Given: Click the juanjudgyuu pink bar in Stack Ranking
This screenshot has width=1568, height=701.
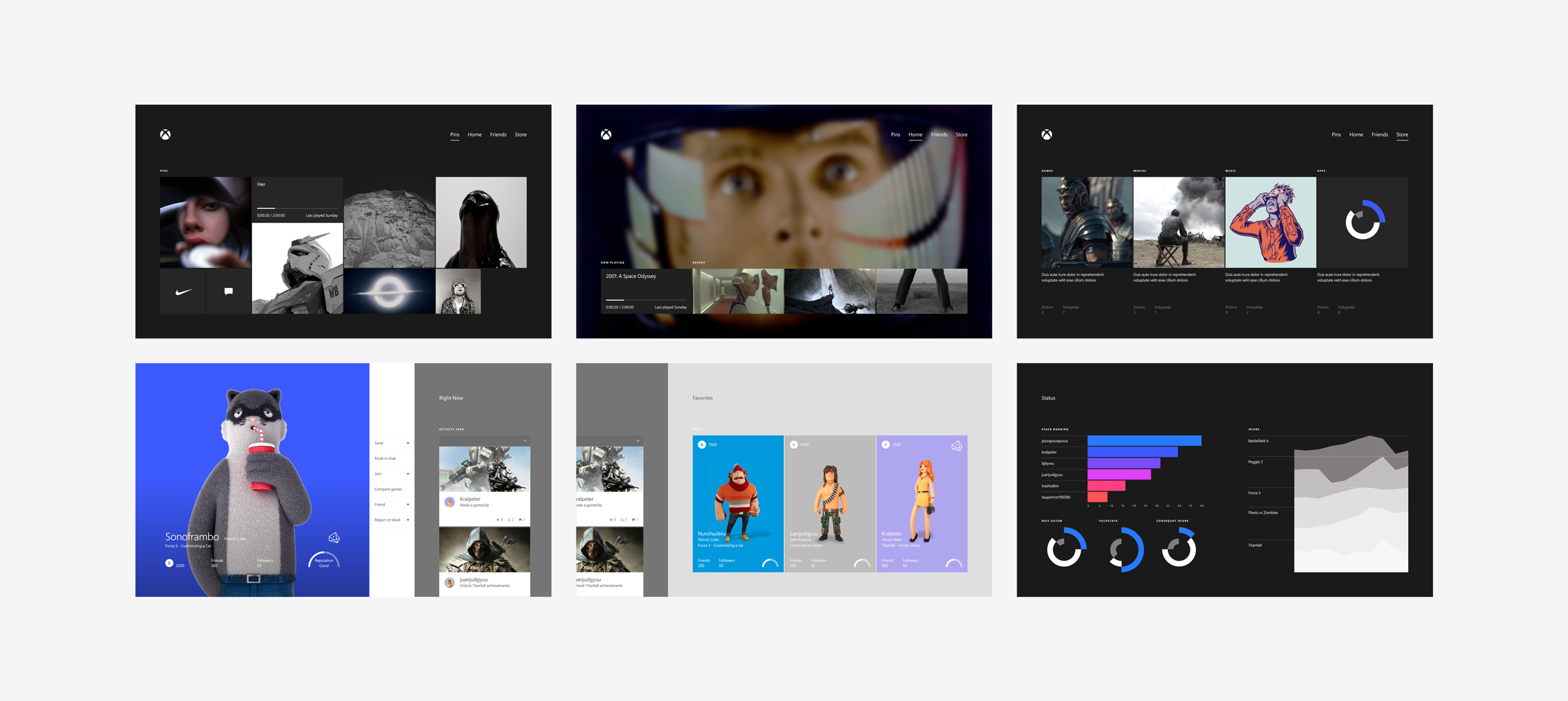Looking at the screenshot, I should point(1119,475).
